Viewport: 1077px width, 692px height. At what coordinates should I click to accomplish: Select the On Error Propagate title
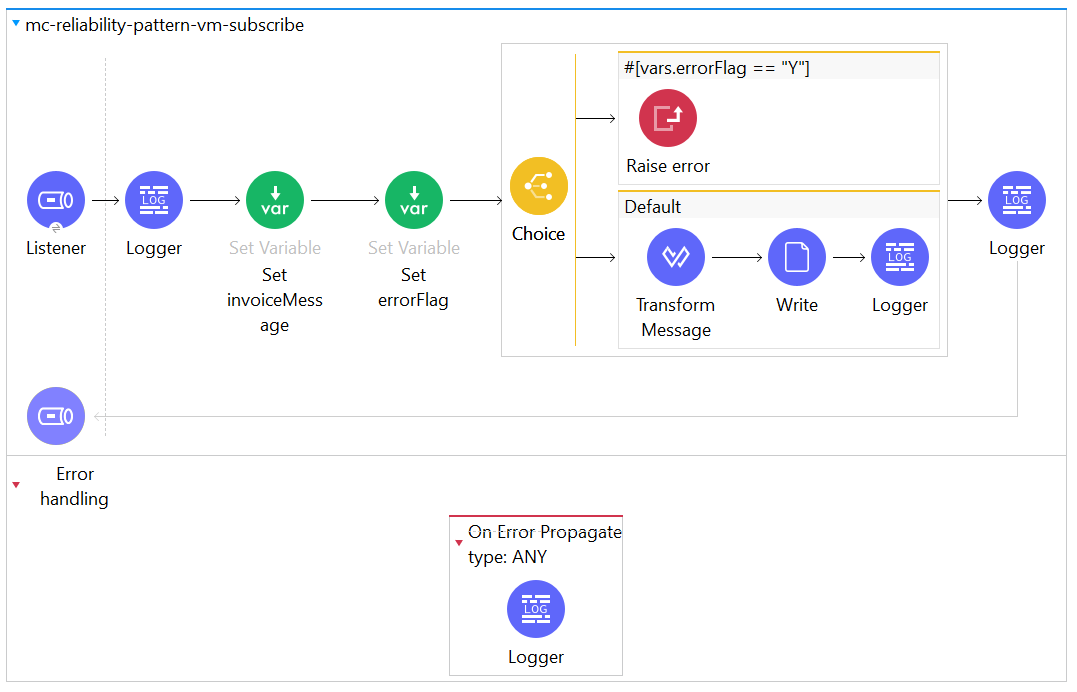click(544, 532)
